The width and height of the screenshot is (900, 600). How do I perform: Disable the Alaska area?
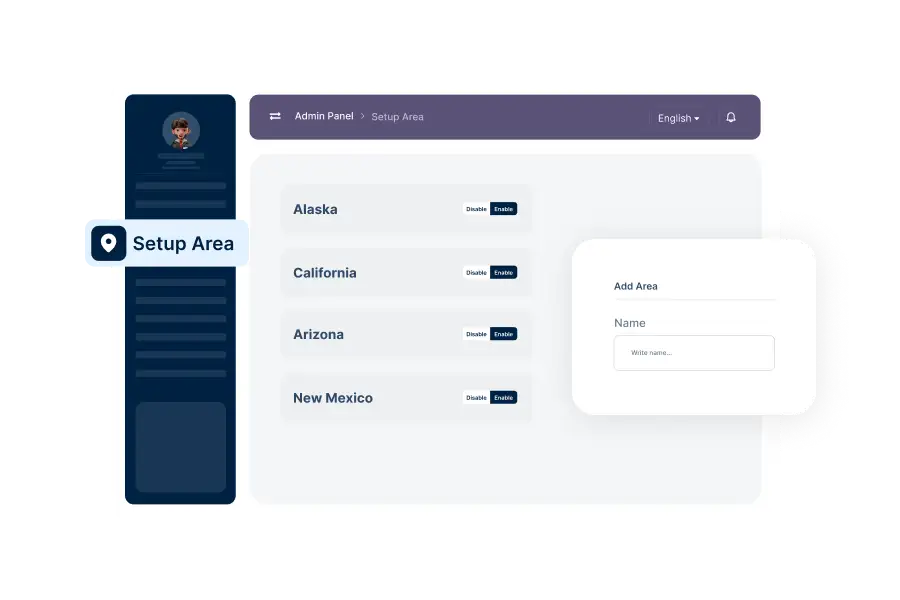pyautogui.click(x=476, y=209)
